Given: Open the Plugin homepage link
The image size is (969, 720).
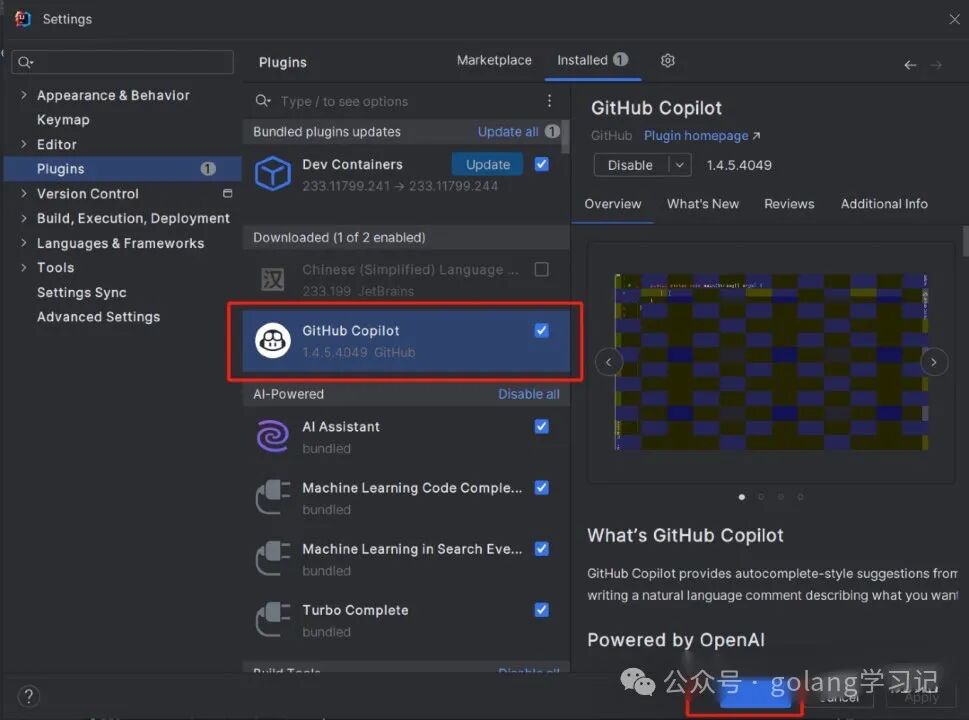Looking at the screenshot, I should 702,135.
